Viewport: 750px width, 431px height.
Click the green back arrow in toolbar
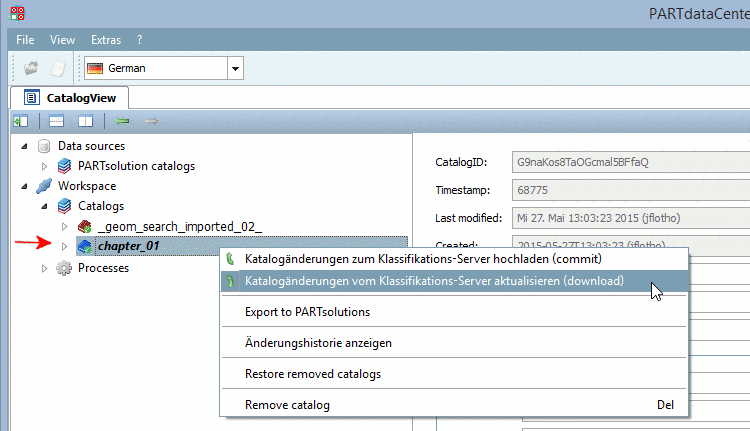[123, 120]
